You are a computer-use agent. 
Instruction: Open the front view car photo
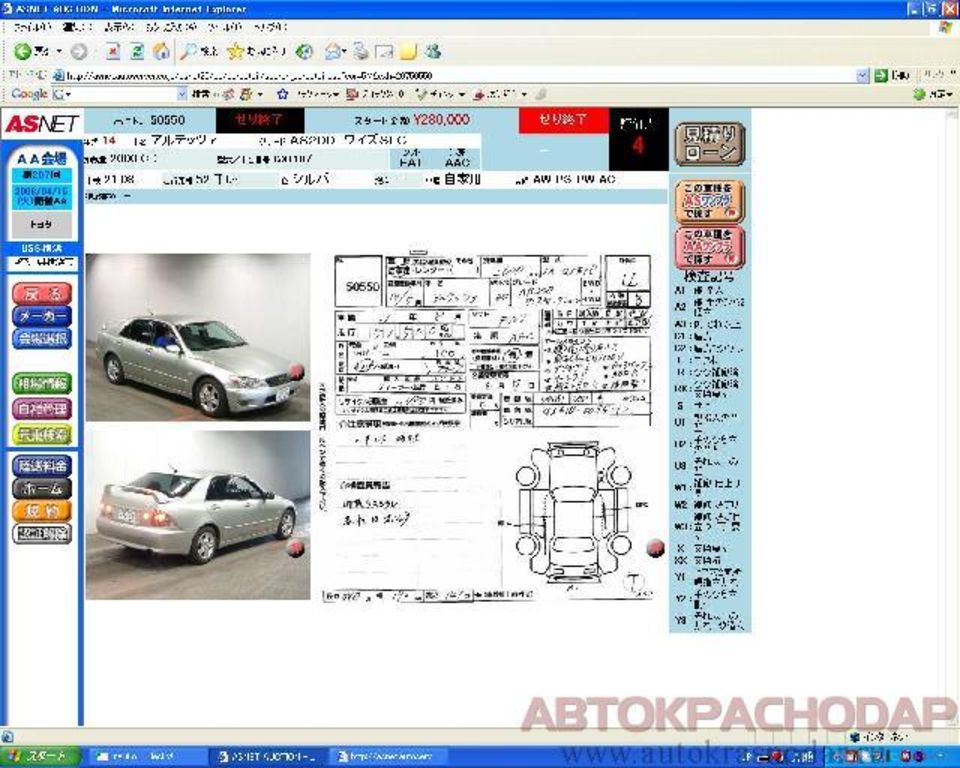click(x=198, y=337)
